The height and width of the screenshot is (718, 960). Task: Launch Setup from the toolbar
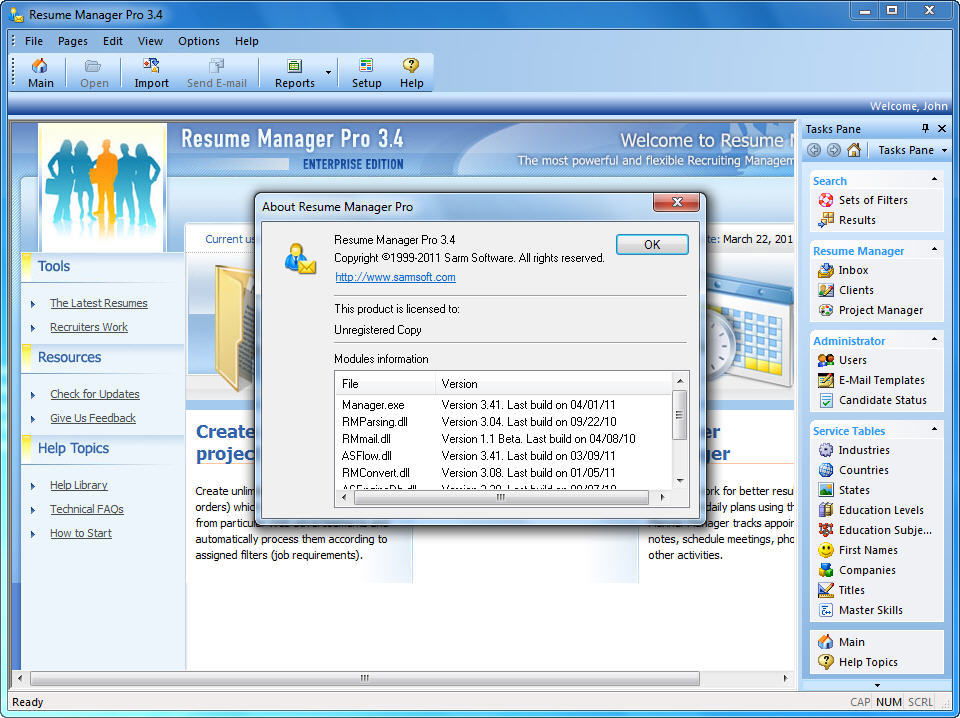point(366,71)
